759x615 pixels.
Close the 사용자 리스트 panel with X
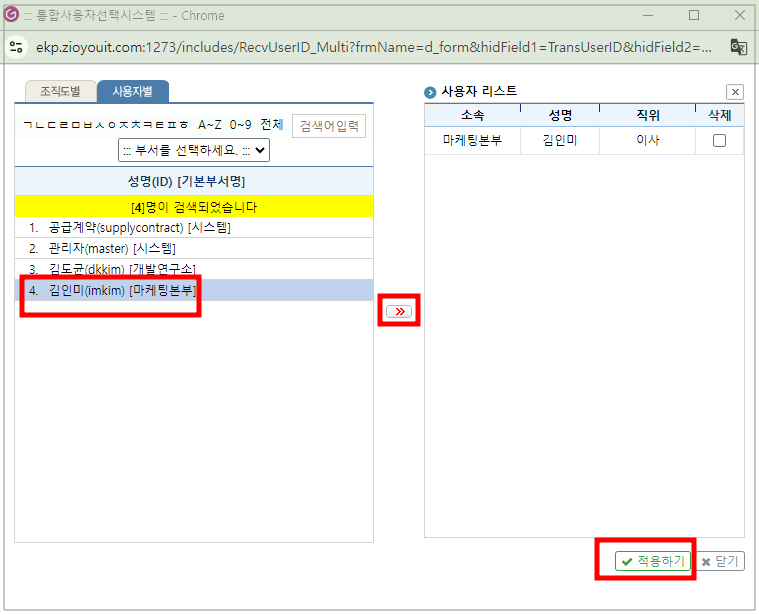[735, 92]
